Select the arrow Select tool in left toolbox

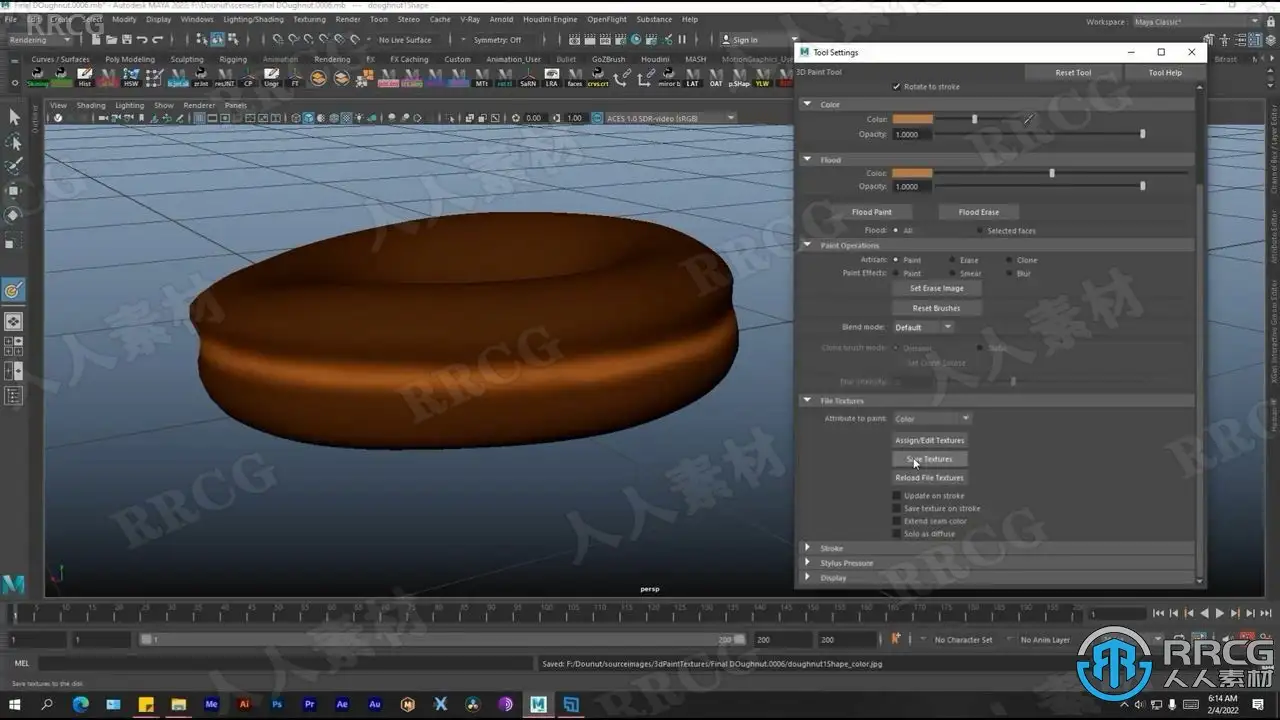14,117
